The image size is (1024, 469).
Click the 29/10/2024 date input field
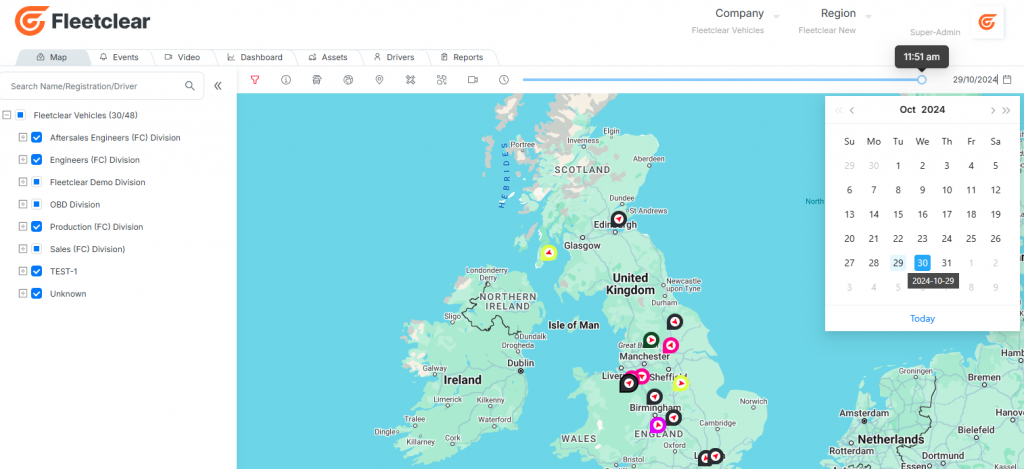[975, 80]
